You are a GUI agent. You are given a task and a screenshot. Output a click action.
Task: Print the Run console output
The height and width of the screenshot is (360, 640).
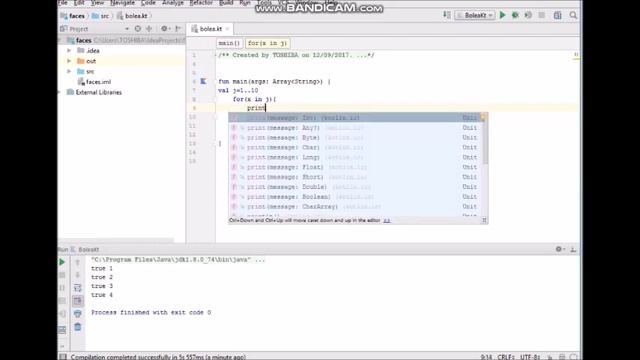click(78, 313)
